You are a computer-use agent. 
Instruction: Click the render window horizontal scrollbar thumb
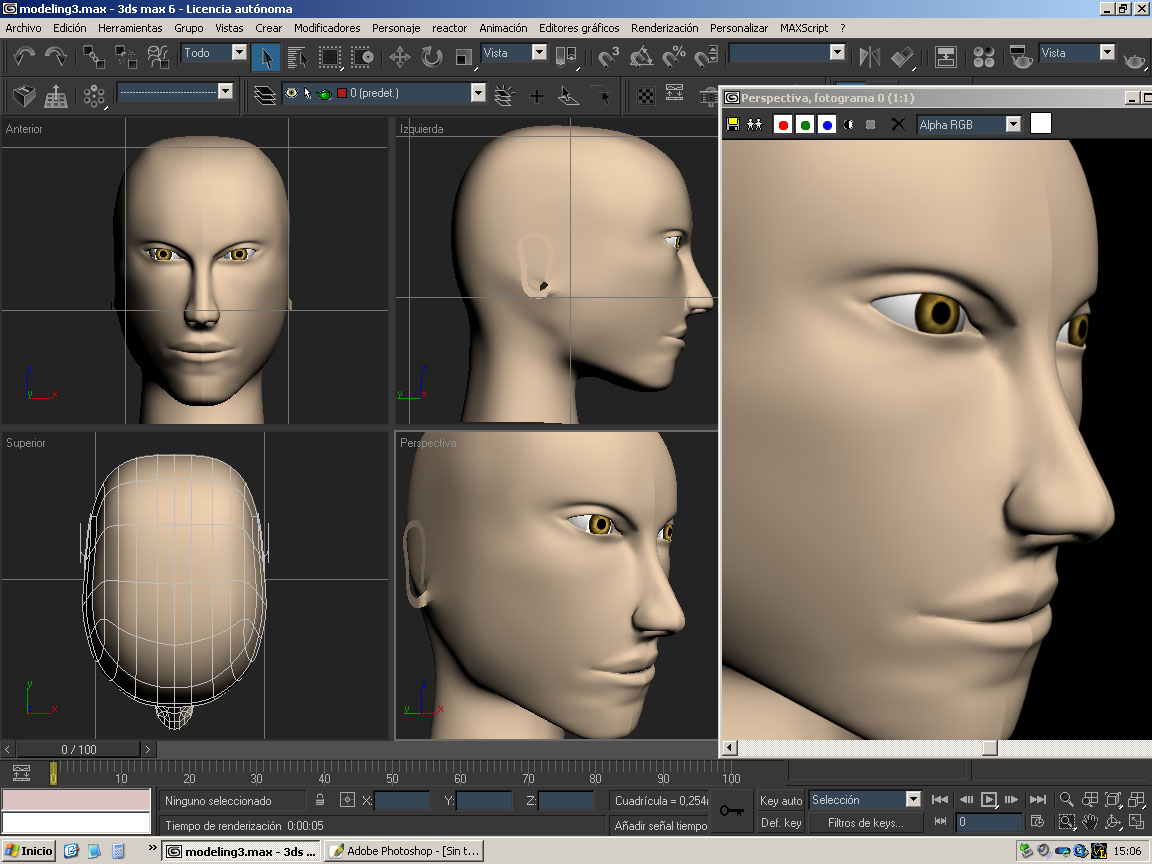[990, 748]
